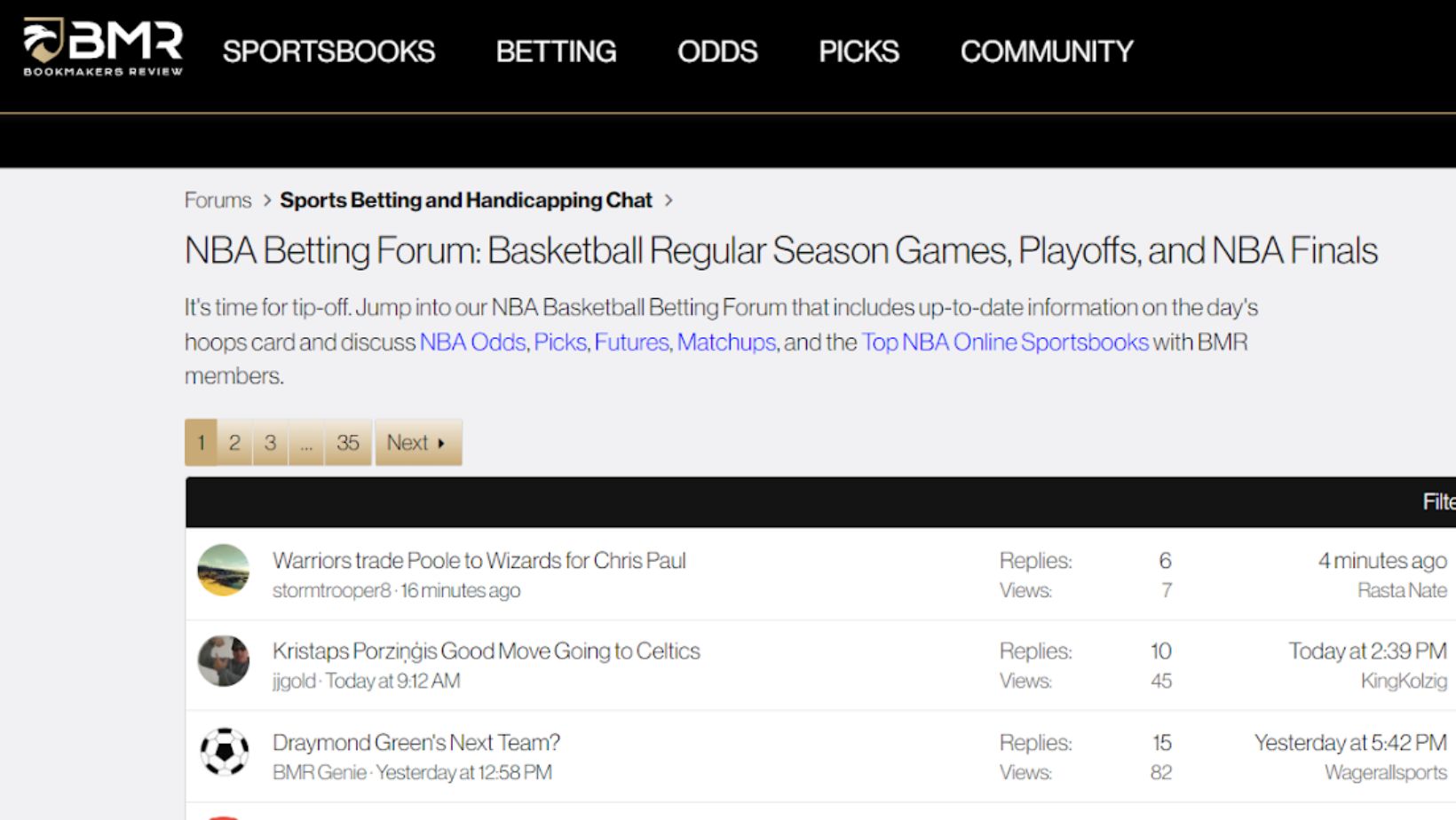Viewport: 1456px width, 820px height.
Task: Click BMR Genie's soccer ball avatar
Action: click(224, 753)
